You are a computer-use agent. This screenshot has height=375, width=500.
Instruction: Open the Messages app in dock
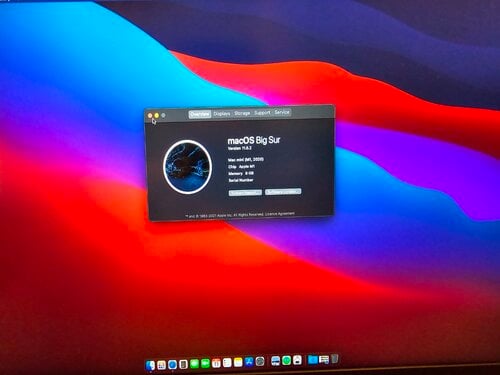pyautogui.click(x=194, y=363)
